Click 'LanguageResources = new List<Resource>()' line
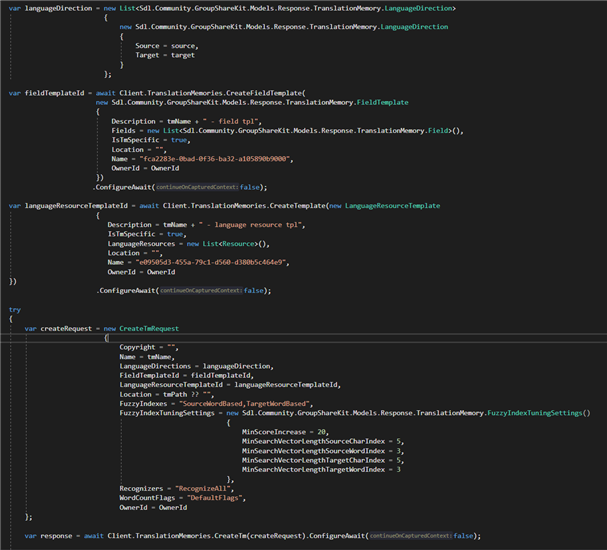 [x=189, y=243]
